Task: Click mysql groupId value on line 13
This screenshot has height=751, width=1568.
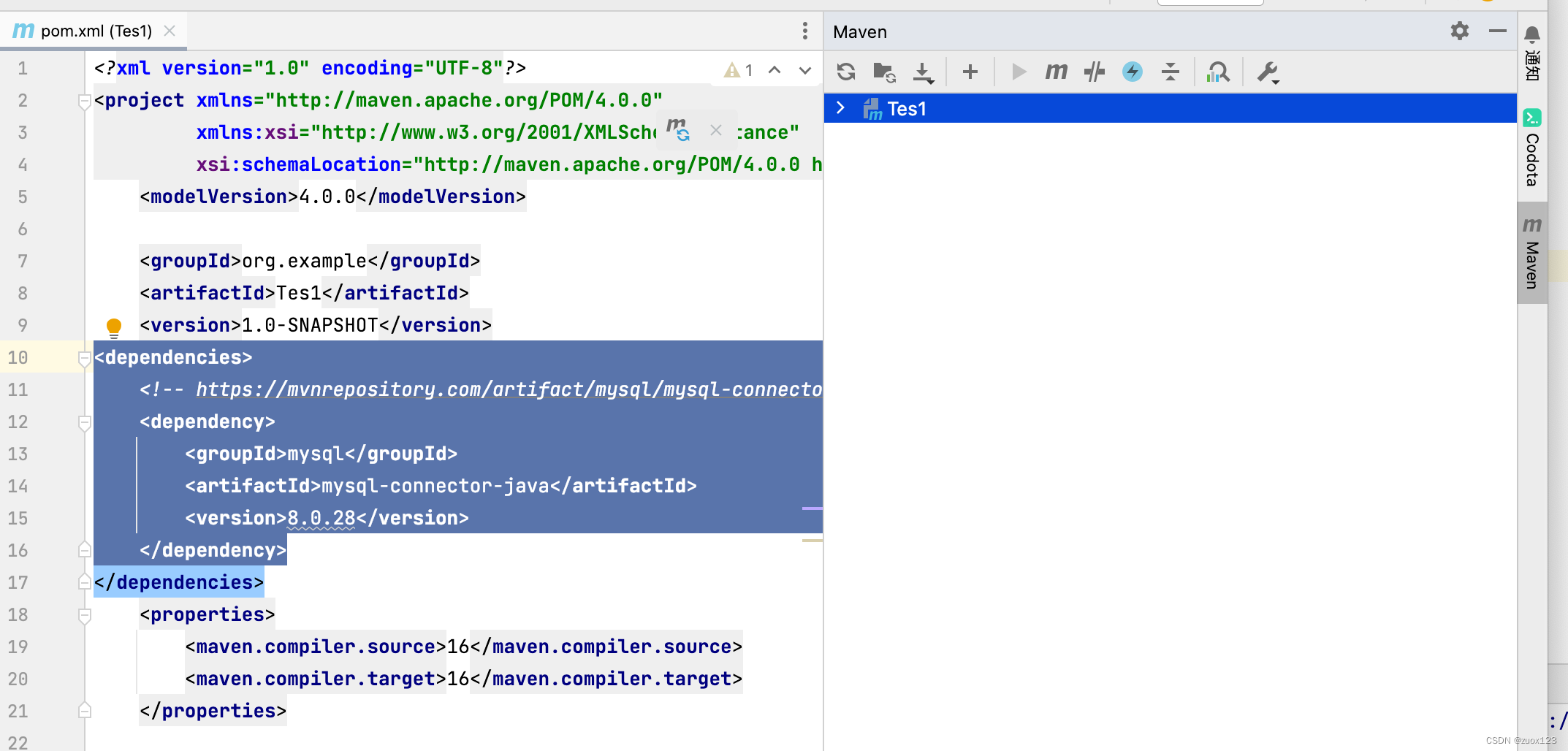Action: pyautogui.click(x=316, y=454)
